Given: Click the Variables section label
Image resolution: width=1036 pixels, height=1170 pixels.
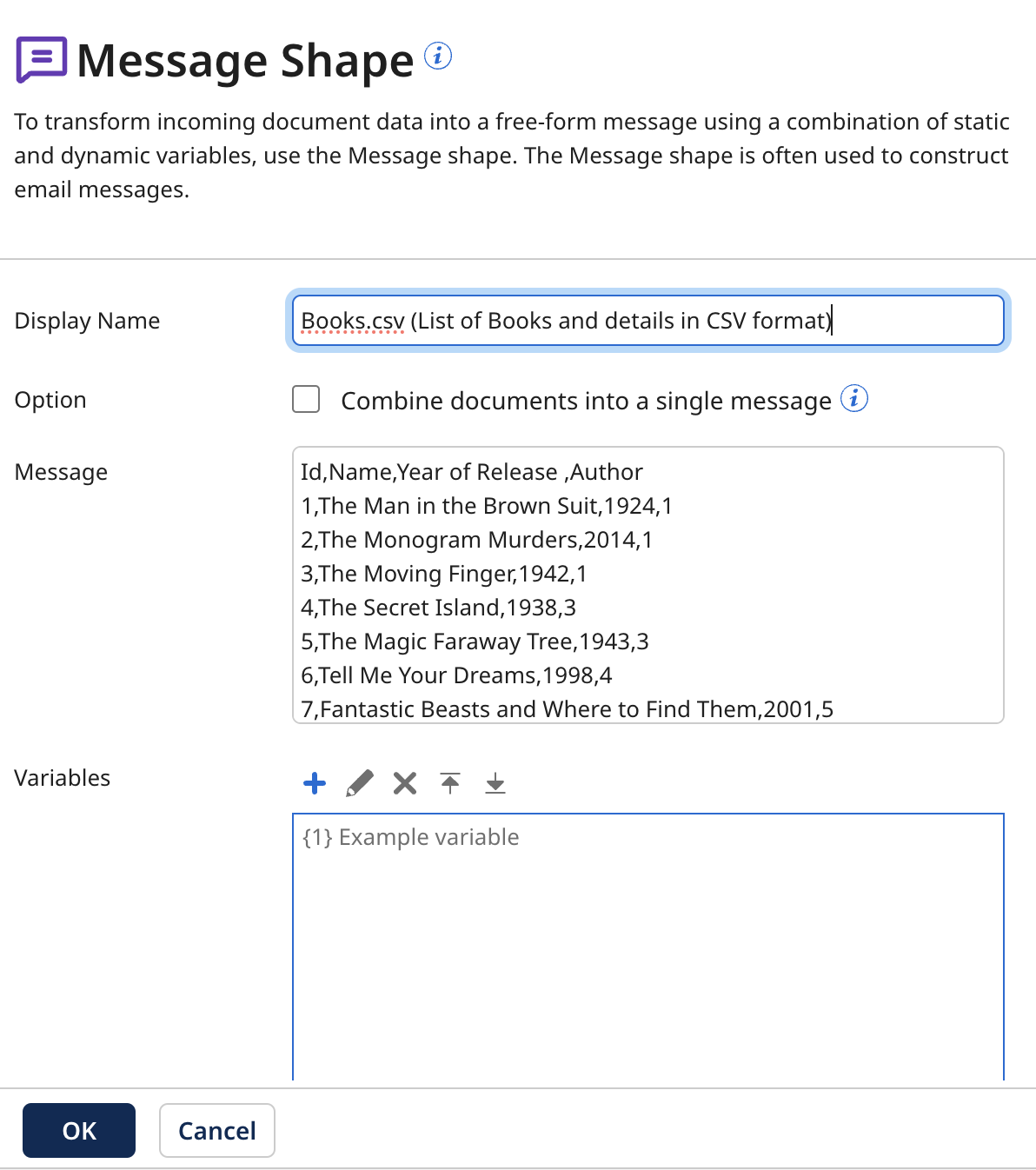Looking at the screenshot, I should tap(62, 777).
